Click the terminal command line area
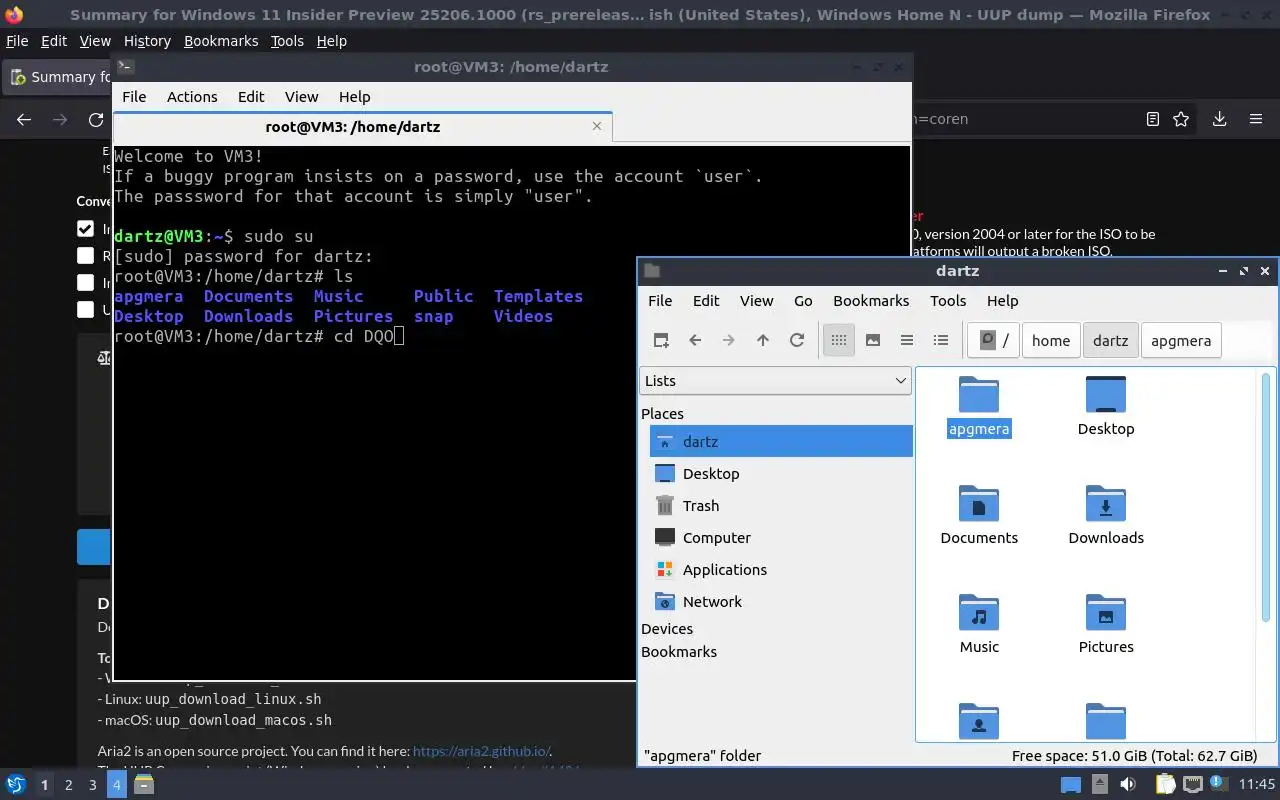 [x=259, y=336]
